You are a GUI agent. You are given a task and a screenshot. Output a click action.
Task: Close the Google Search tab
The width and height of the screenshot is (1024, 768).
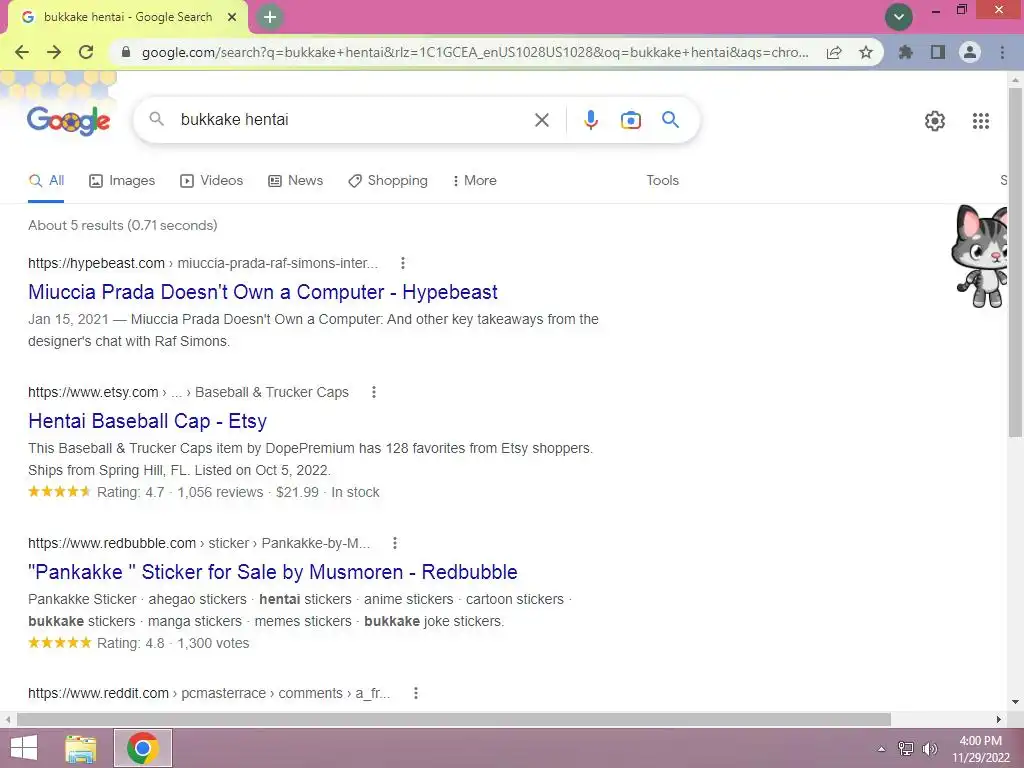(x=232, y=18)
